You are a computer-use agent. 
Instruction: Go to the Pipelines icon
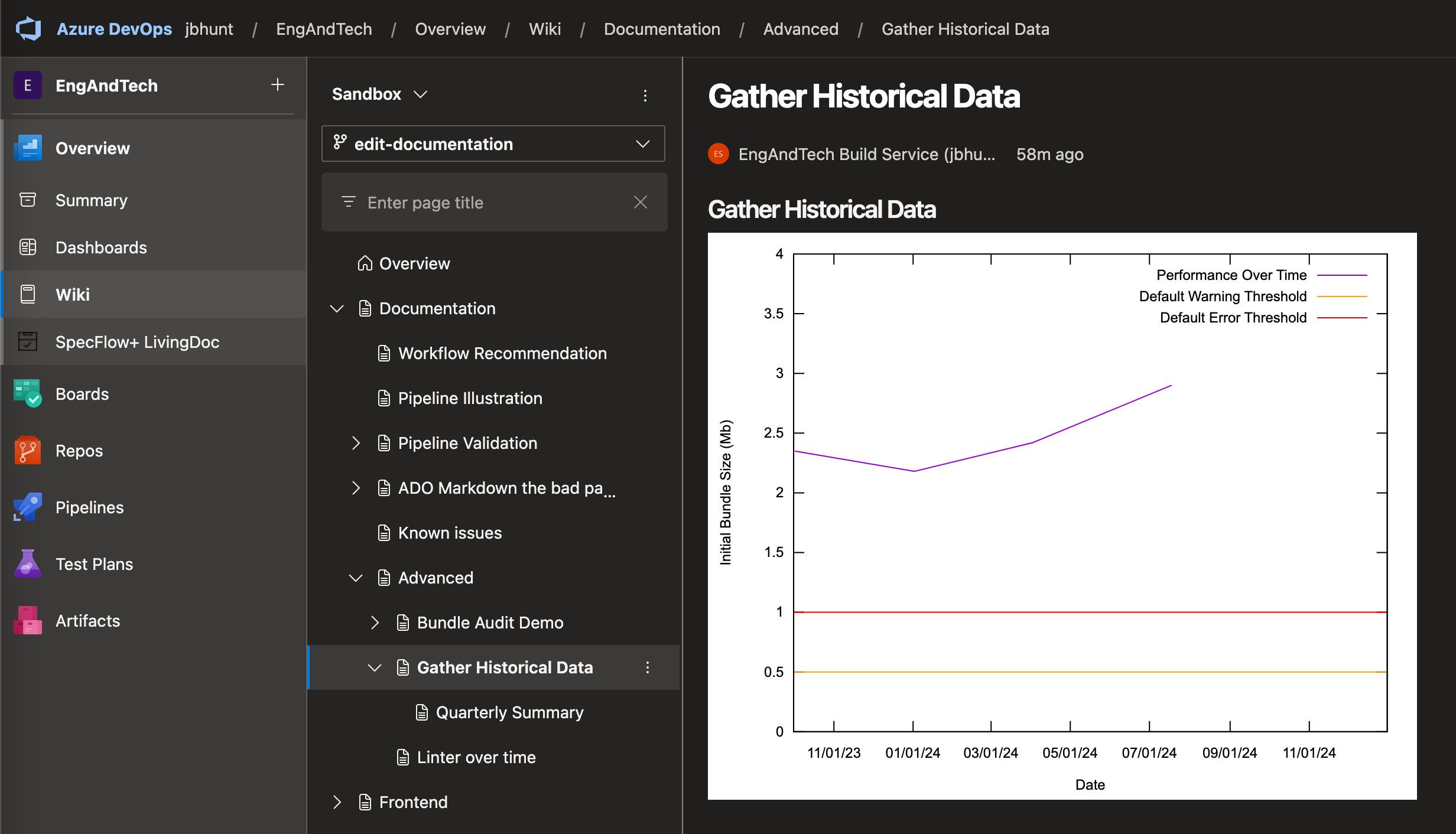(27, 507)
